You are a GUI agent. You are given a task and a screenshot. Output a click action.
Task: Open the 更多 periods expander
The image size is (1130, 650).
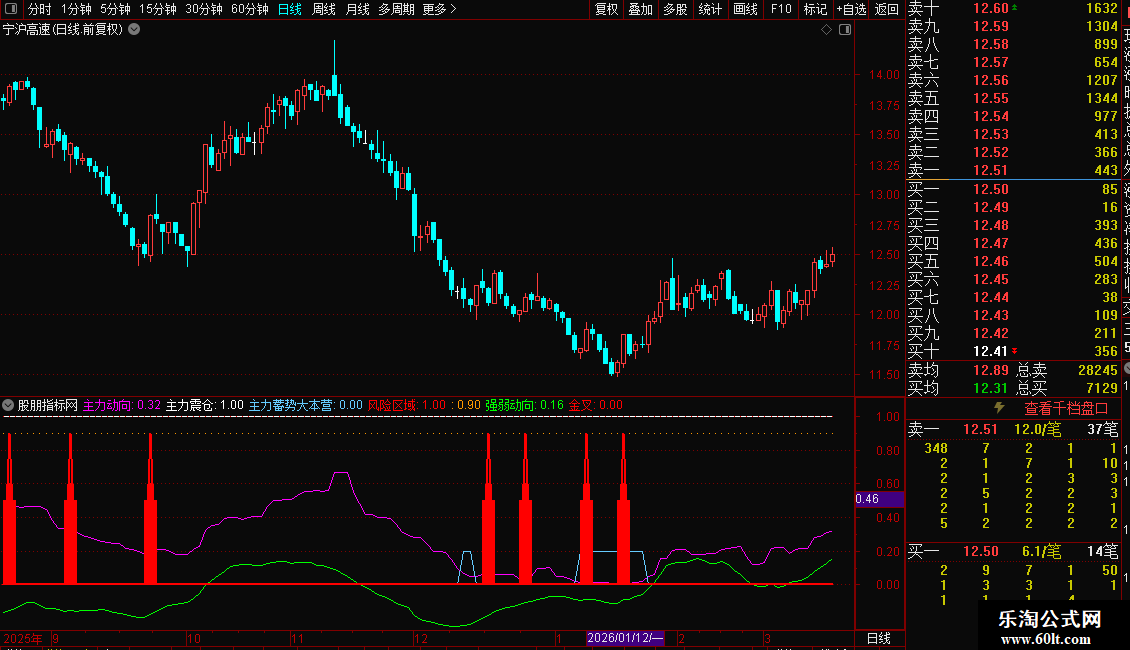click(x=439, y=9)
